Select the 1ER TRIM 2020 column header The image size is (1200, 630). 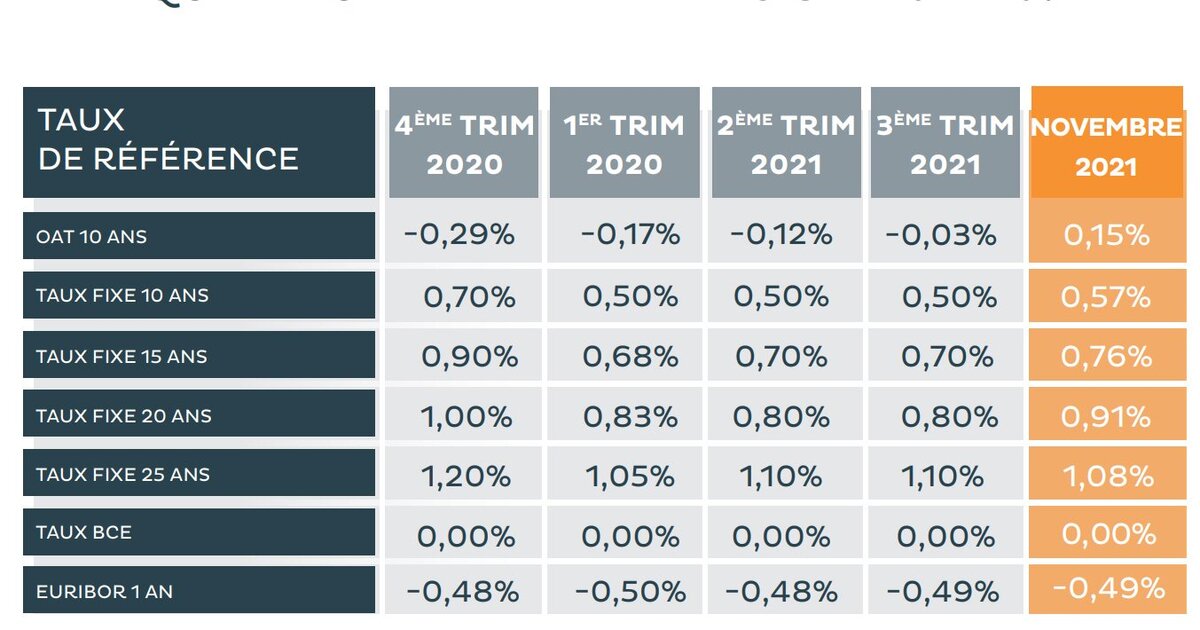tap(624, 142)
